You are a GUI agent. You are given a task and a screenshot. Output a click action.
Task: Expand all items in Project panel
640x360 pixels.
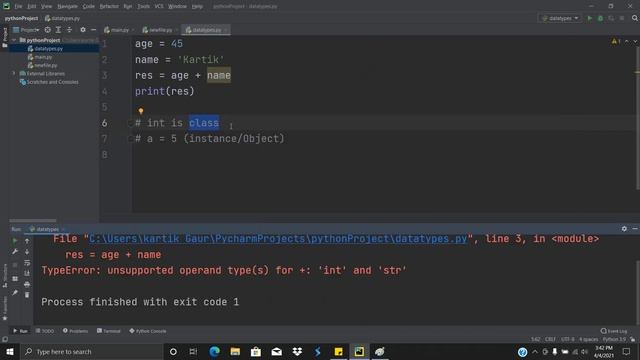tap(58, 30)
